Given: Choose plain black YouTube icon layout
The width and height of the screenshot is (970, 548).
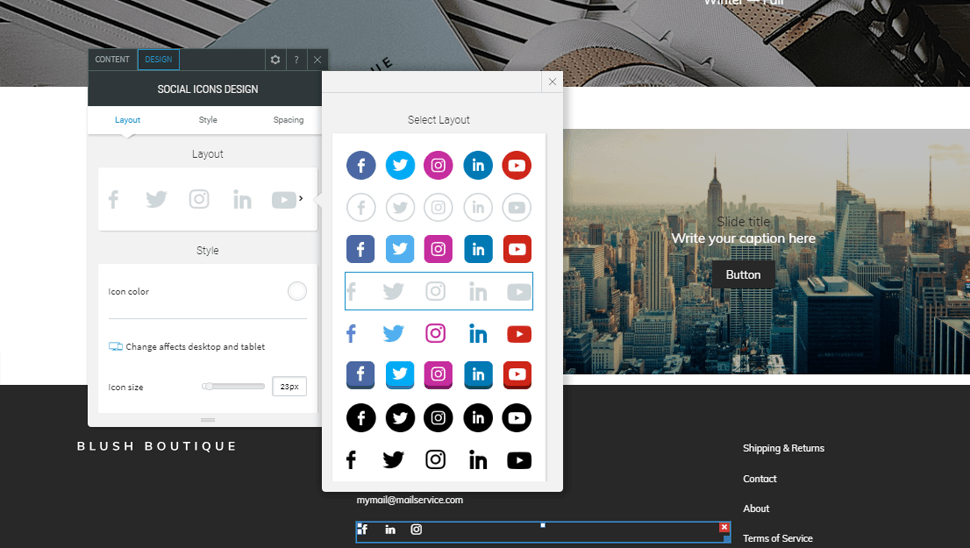Looking at the screenshot, I should (x=519, y=461).
